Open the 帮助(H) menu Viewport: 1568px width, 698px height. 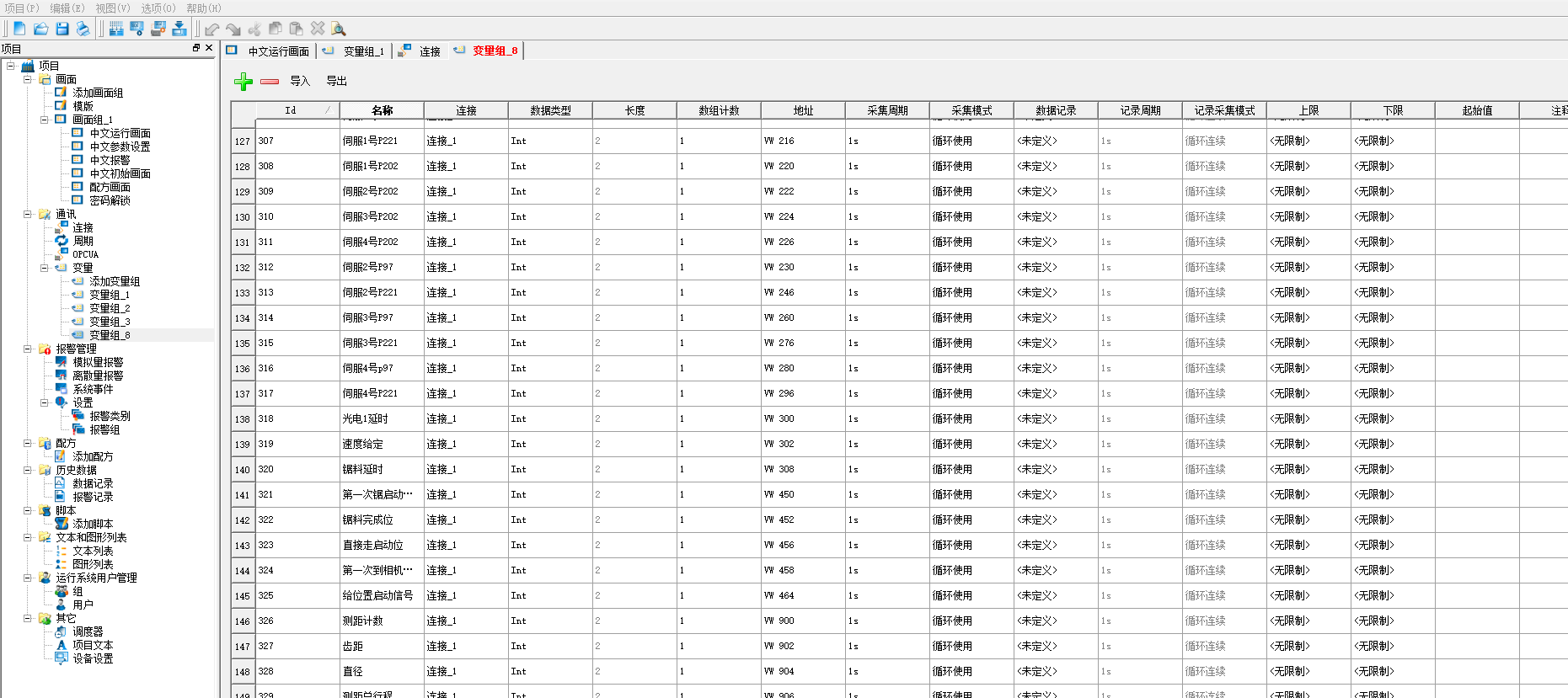[x=204, y=8]
